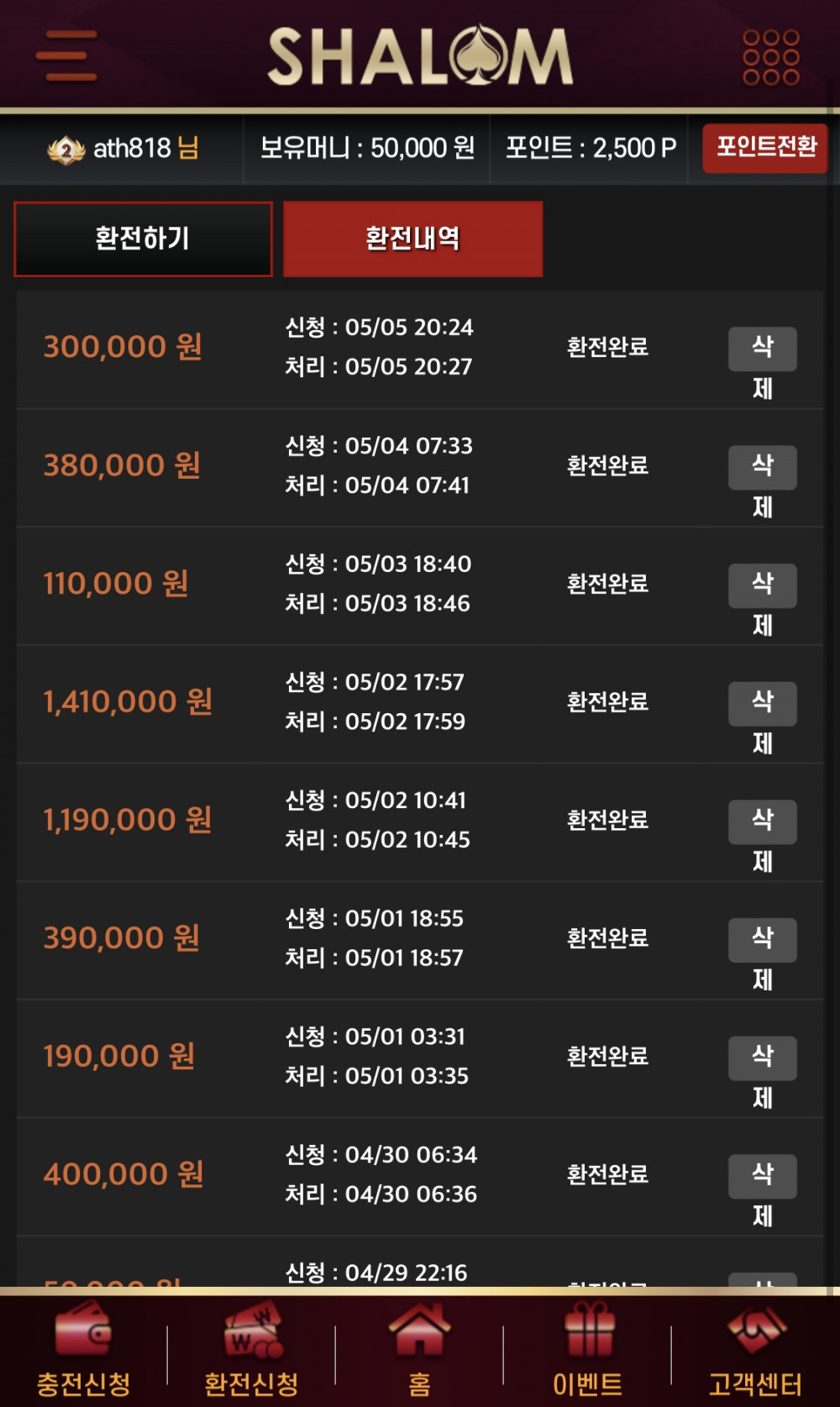Select the 1,190,000 원 amount entry
Screen dimensions: 840x1407
point(127,819)
